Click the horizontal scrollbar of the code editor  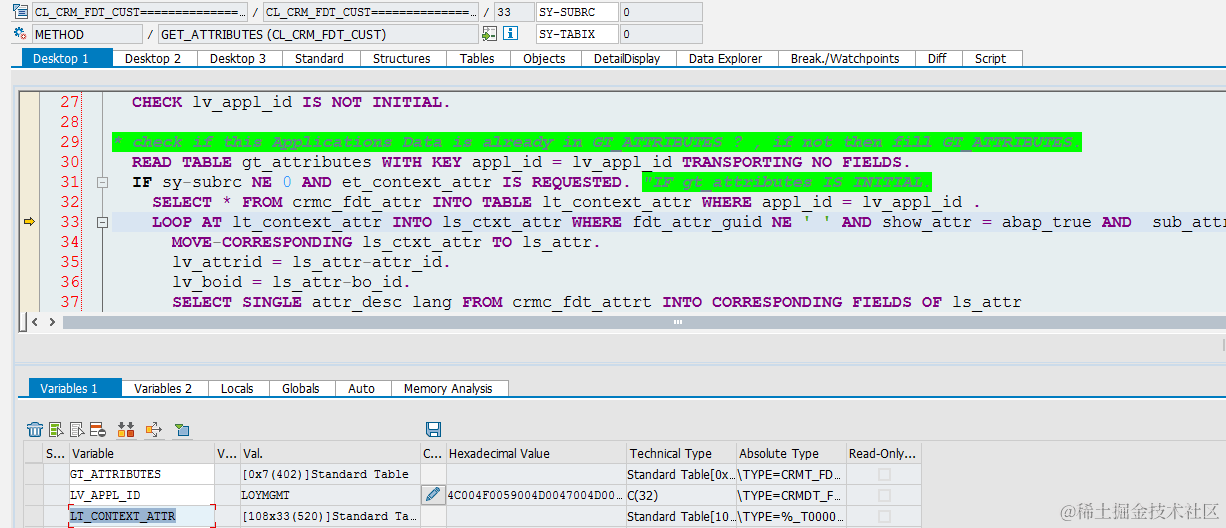tap(644, 322)
